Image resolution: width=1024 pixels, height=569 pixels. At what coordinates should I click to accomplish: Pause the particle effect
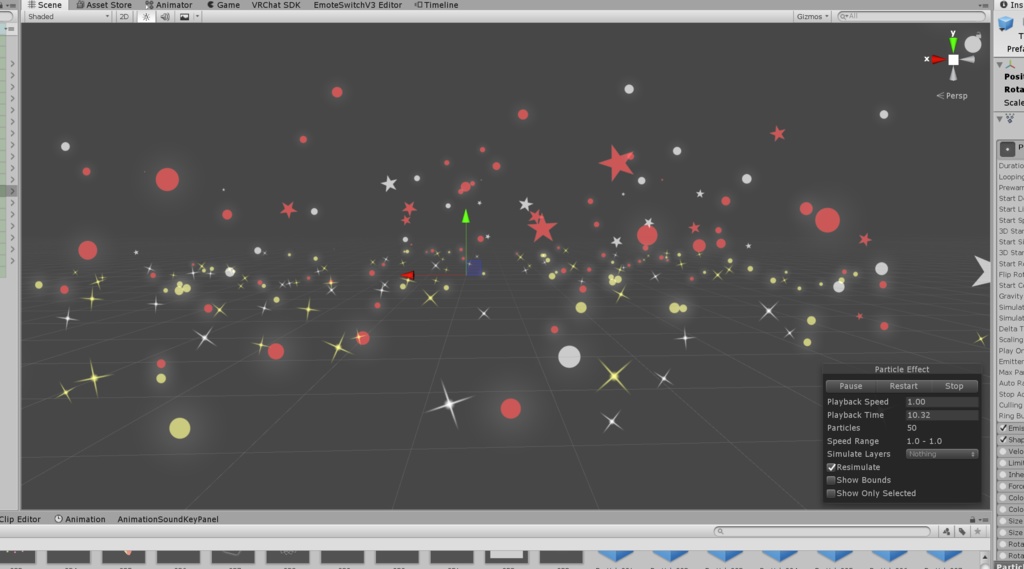850,386
